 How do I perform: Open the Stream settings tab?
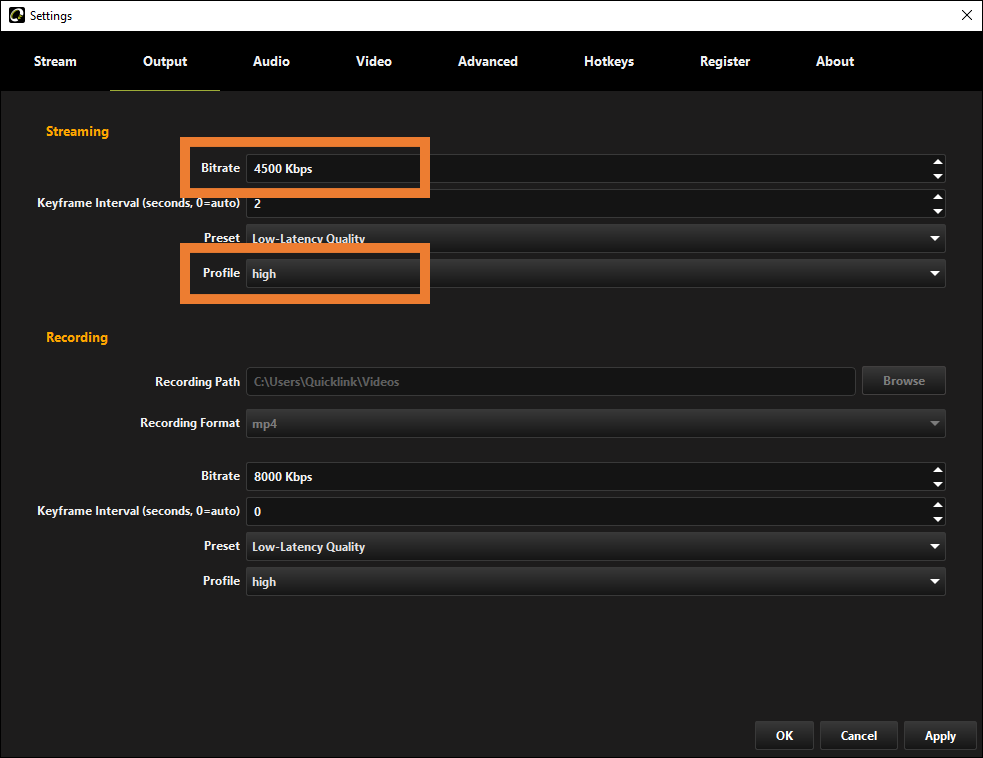coord(55,61)
